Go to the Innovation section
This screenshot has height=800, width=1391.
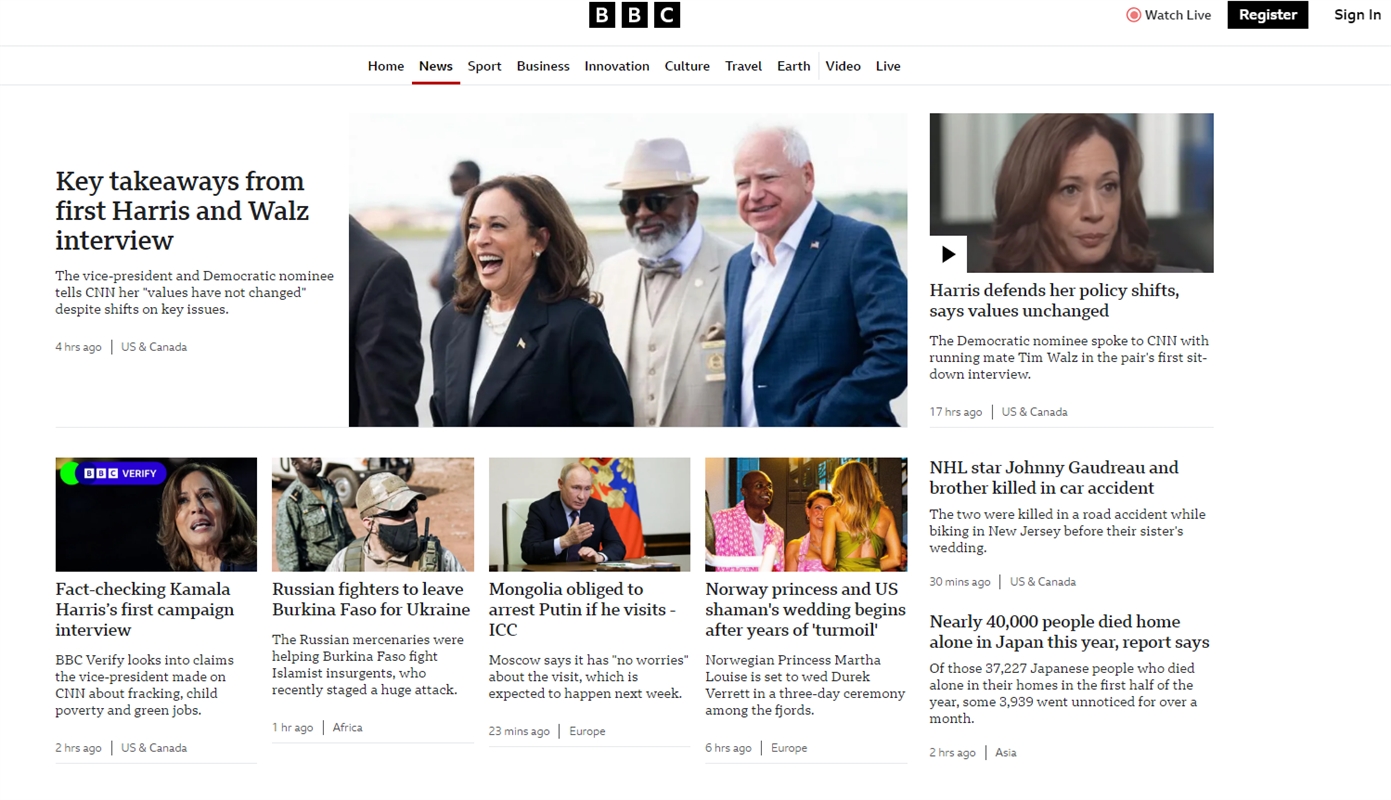[617, 66]
